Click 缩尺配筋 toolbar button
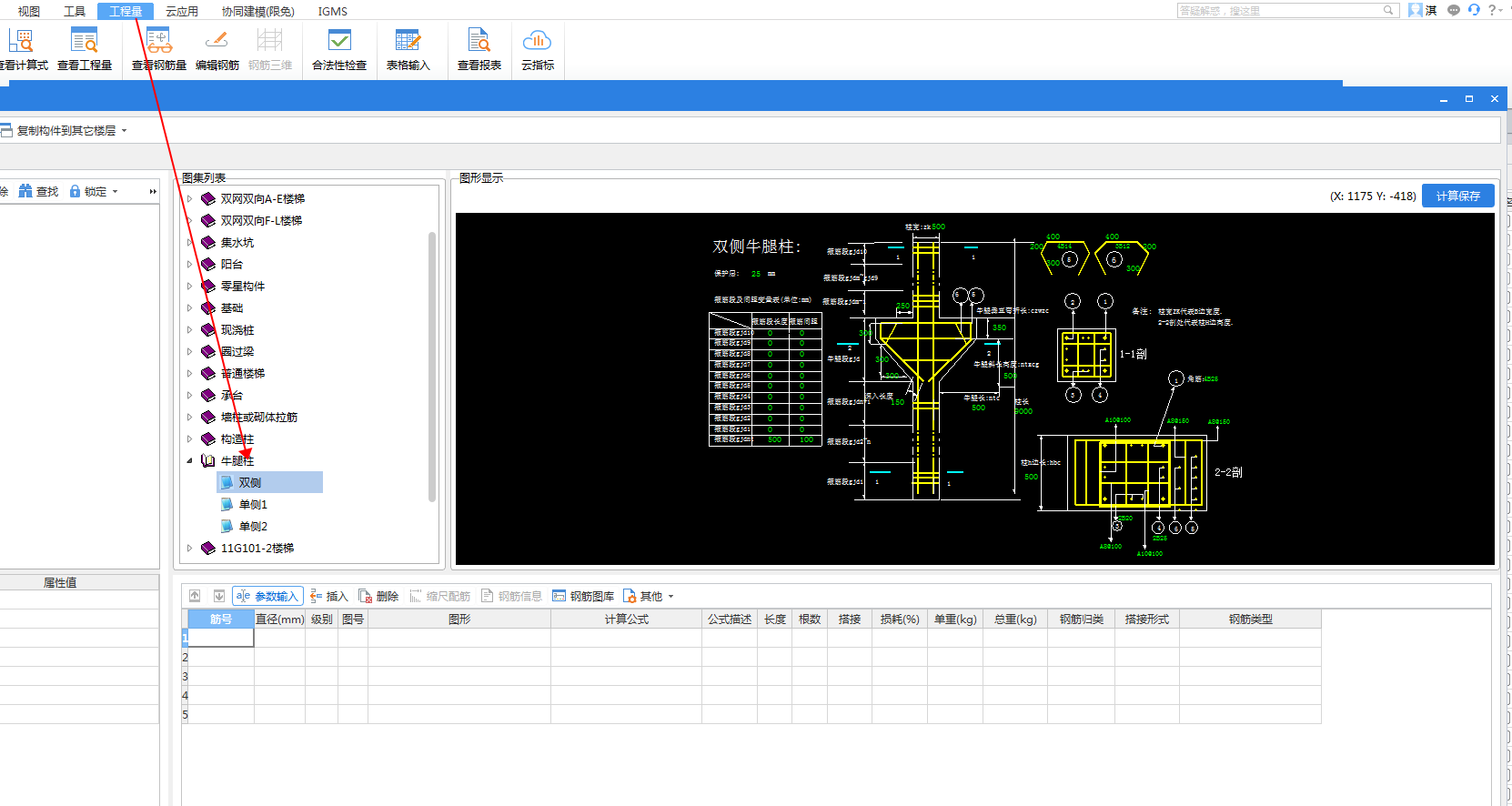 [x=439, y=596]
